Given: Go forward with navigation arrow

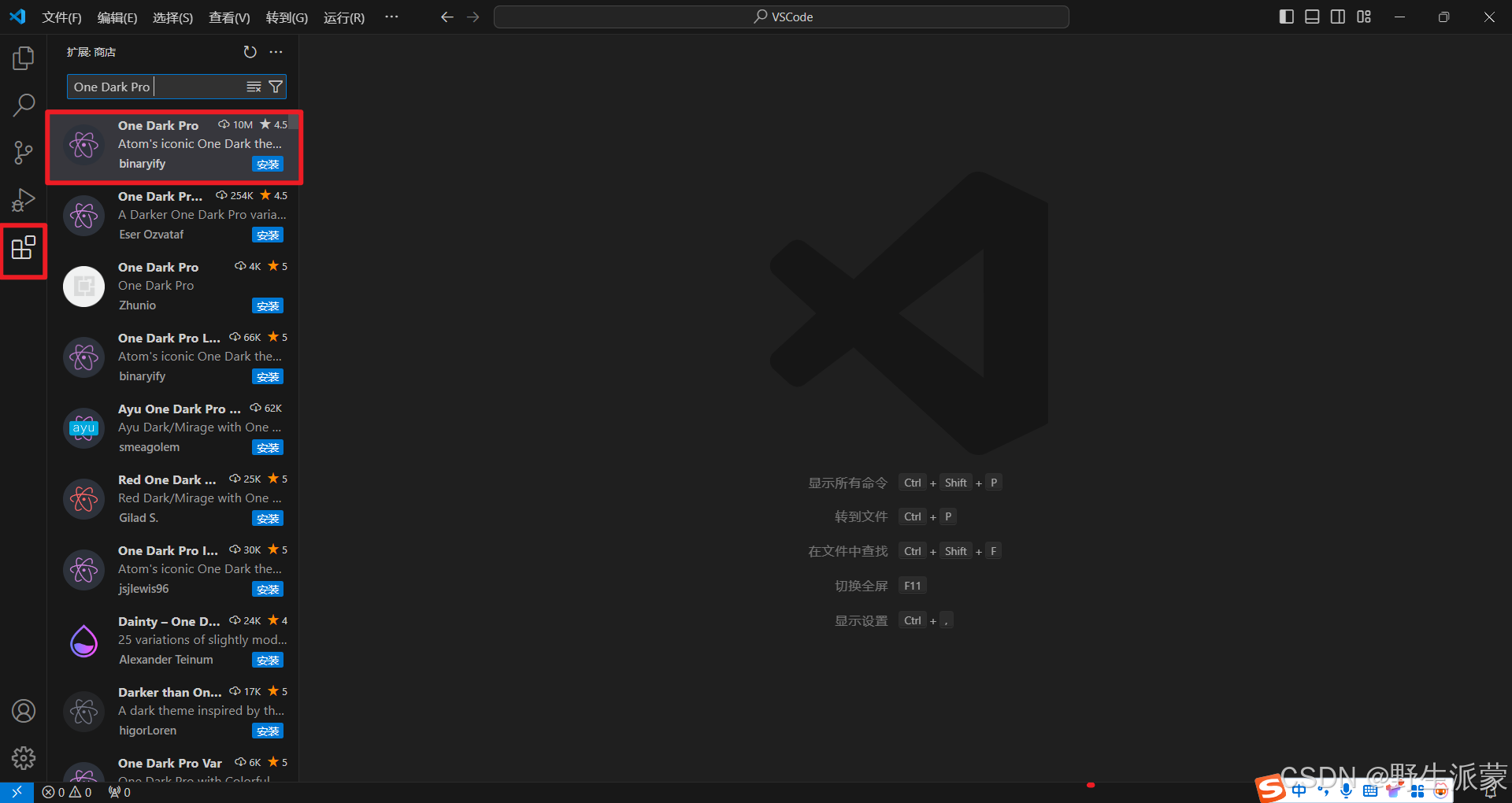Looking at the screenshot, I should pyautogui.click(x=473, y=17).
